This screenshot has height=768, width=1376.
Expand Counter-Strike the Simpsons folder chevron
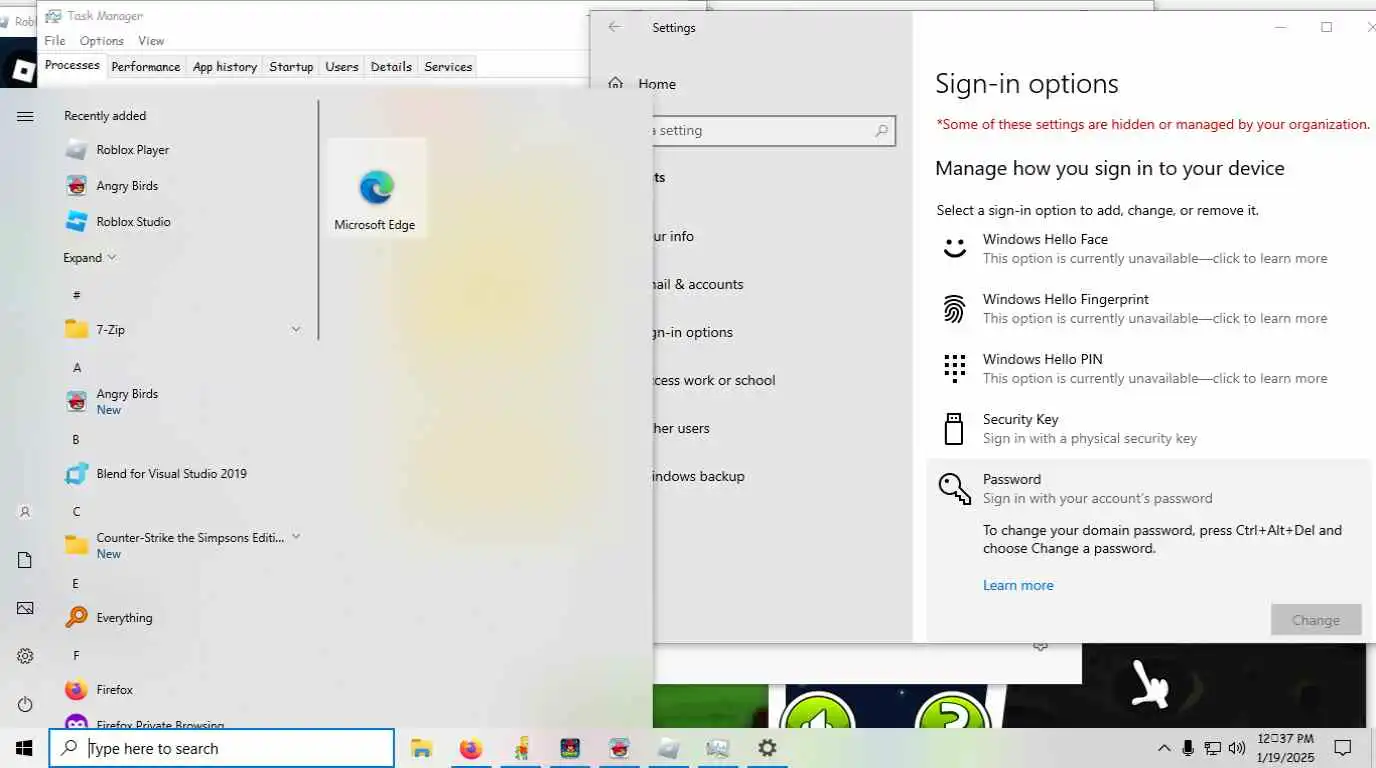(296, 538)
